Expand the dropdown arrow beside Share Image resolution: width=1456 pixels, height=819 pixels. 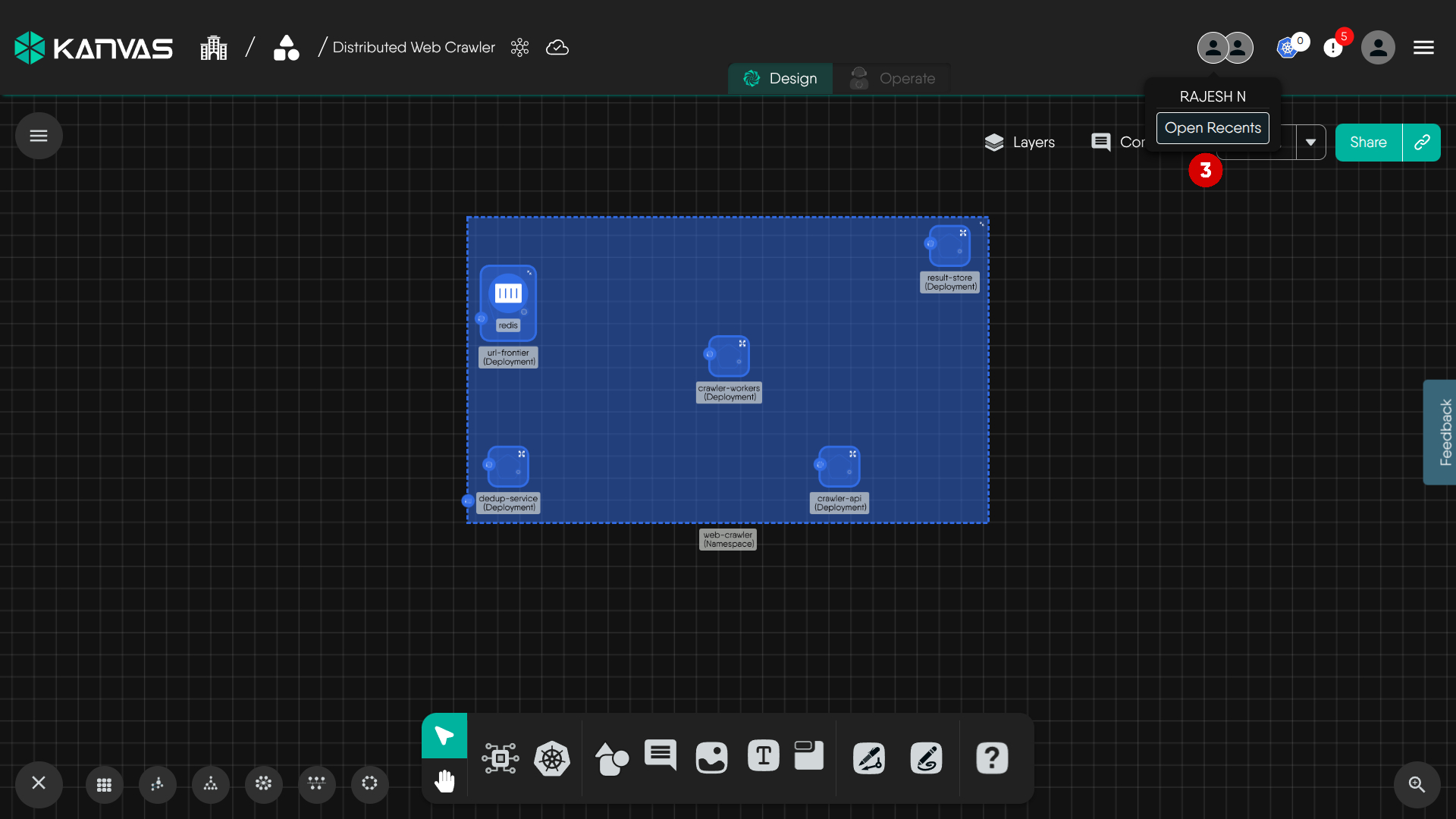click(1310, 143)
